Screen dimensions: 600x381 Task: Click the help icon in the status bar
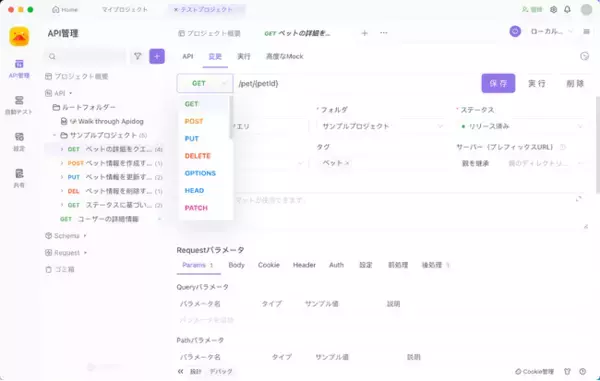(x=582, y=371)
